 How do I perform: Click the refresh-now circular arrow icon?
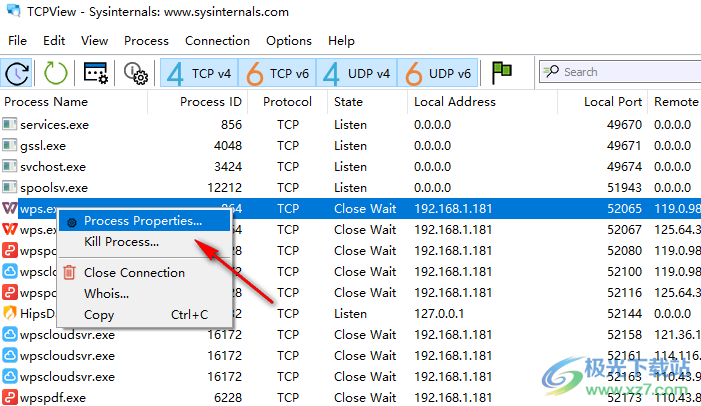point(55,72)
